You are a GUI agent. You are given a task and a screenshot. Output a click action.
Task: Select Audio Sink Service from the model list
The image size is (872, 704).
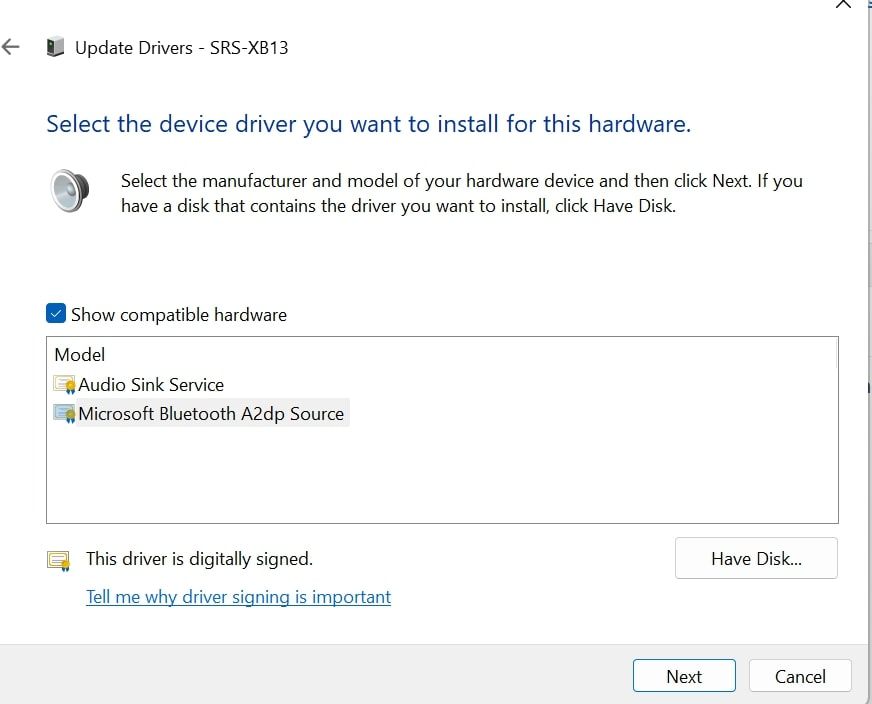click(150, 384)
